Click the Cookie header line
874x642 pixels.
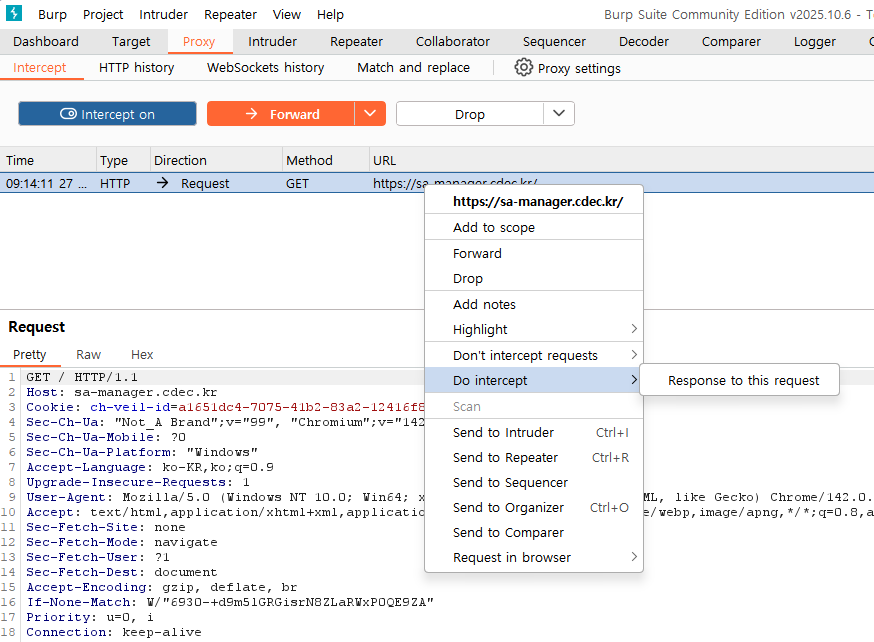pos(225,407)
